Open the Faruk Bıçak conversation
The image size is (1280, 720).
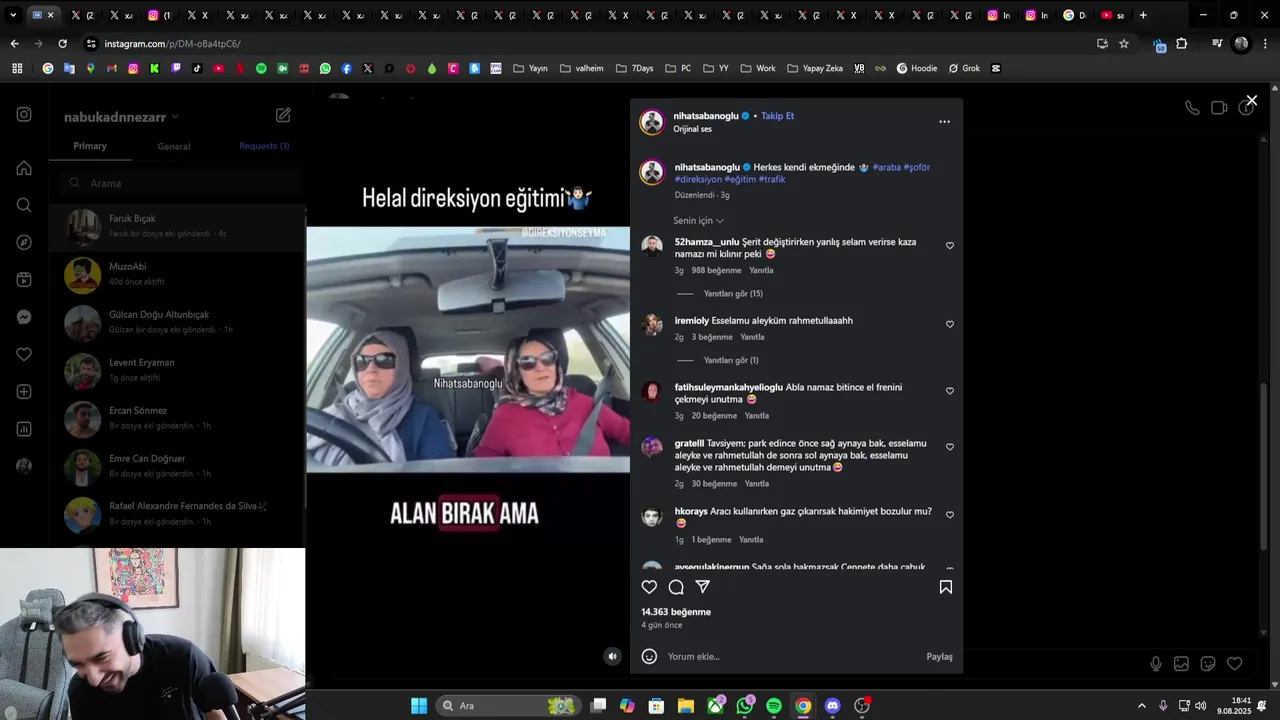[178, 226]
